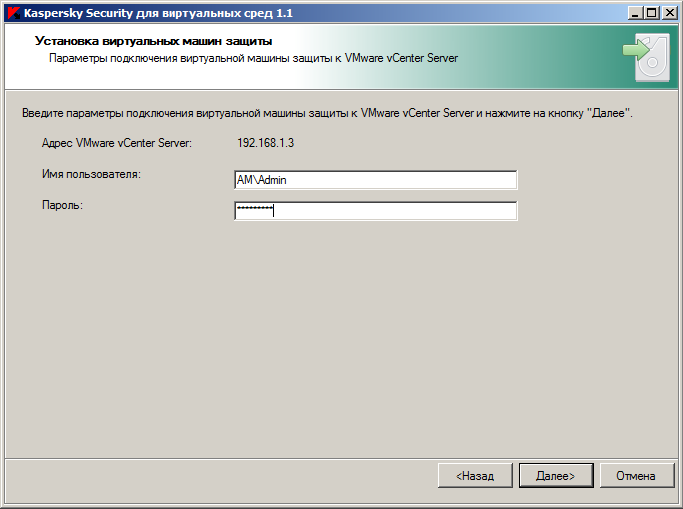Go back with the <Назад button
Screen dimensions: 683x509
475,475
